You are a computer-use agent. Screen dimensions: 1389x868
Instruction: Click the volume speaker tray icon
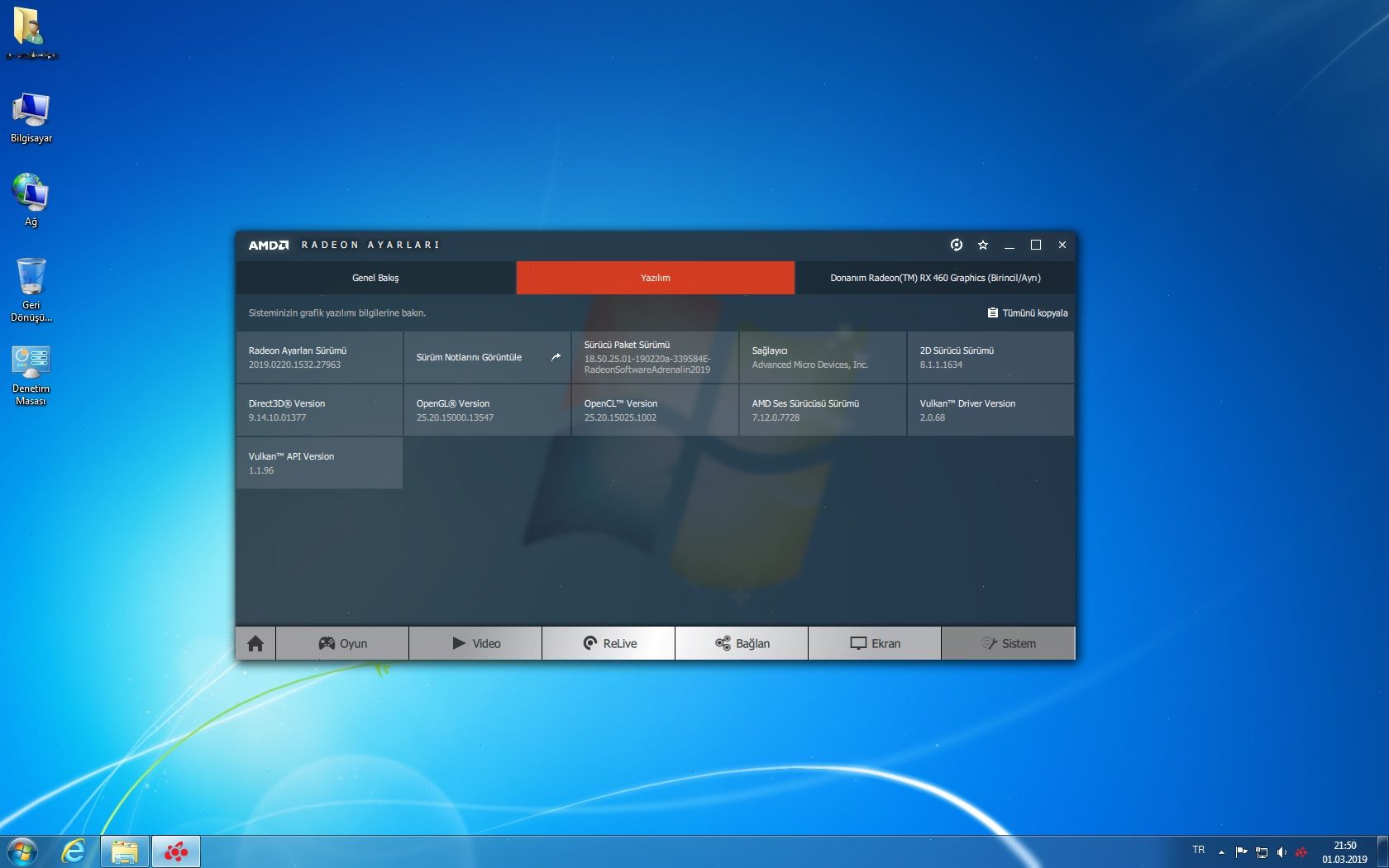[x=1282, y=851]
